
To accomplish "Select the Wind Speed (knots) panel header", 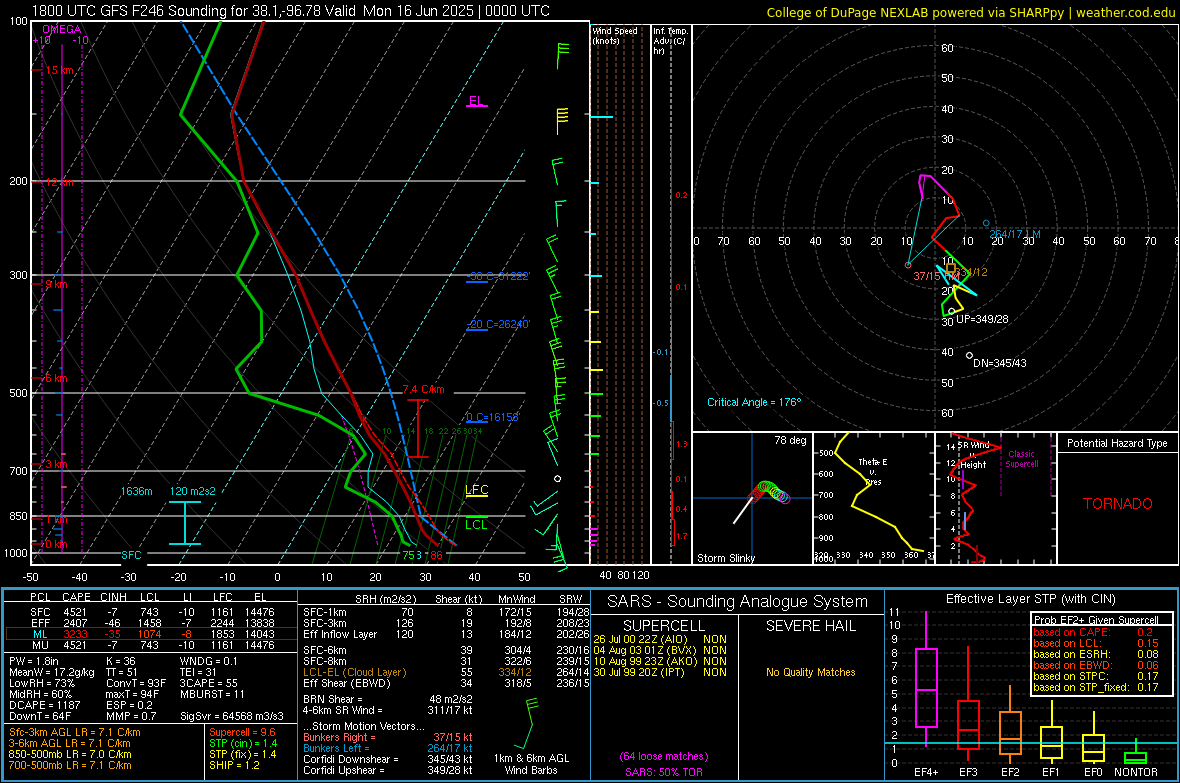I will tap(615, 35).
